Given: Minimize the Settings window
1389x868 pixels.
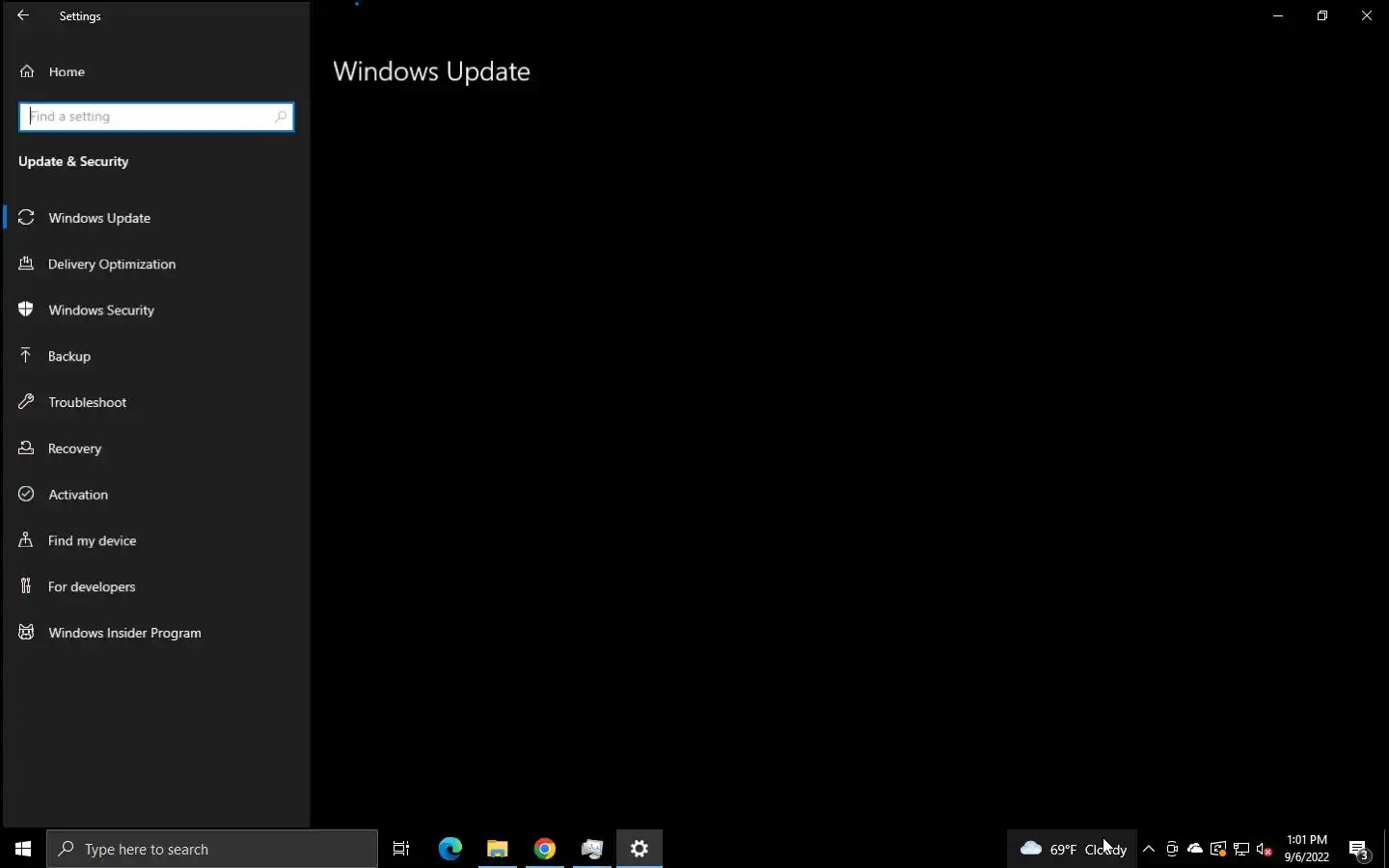Looking at the screenshot, I should (1278, 15).
